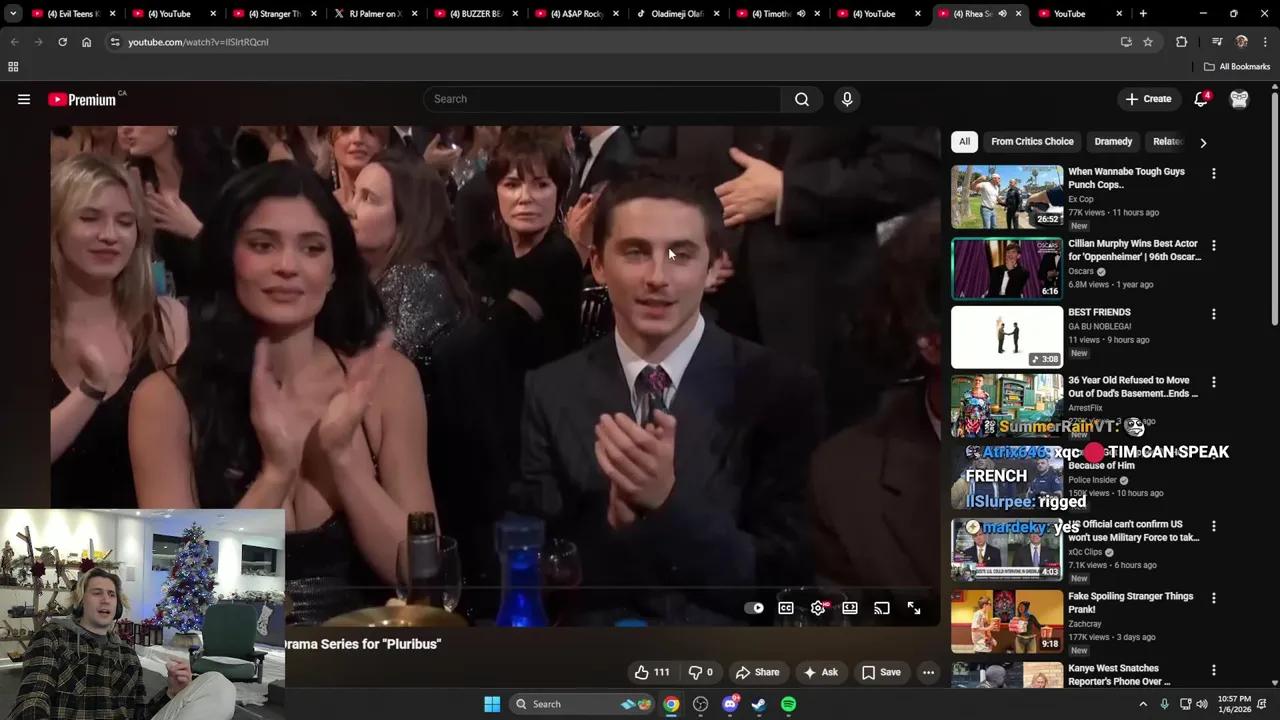
Task: Open options for BEST FRIENDS video
Action: (x=1214, y=314)
